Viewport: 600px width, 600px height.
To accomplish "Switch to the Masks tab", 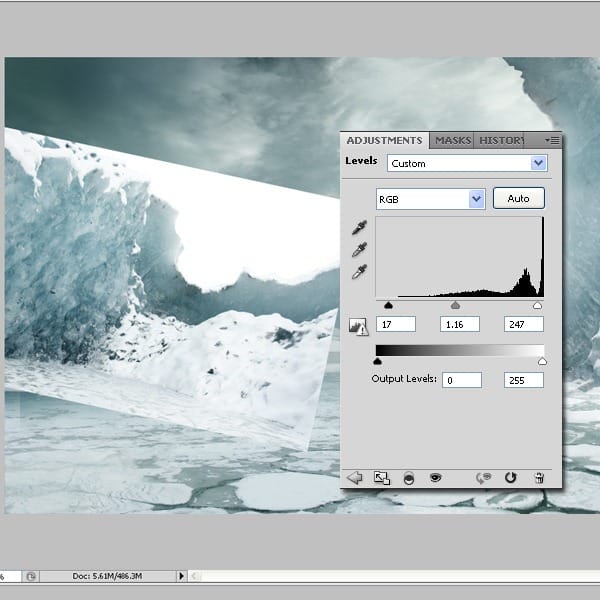I will click(x=453, y=141).
